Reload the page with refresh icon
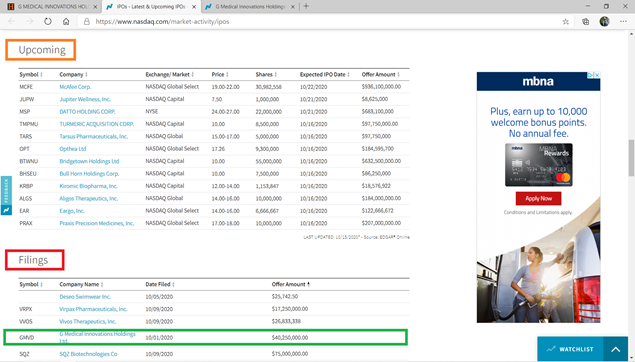The image size is (635, 362). (x=48, y=21)
